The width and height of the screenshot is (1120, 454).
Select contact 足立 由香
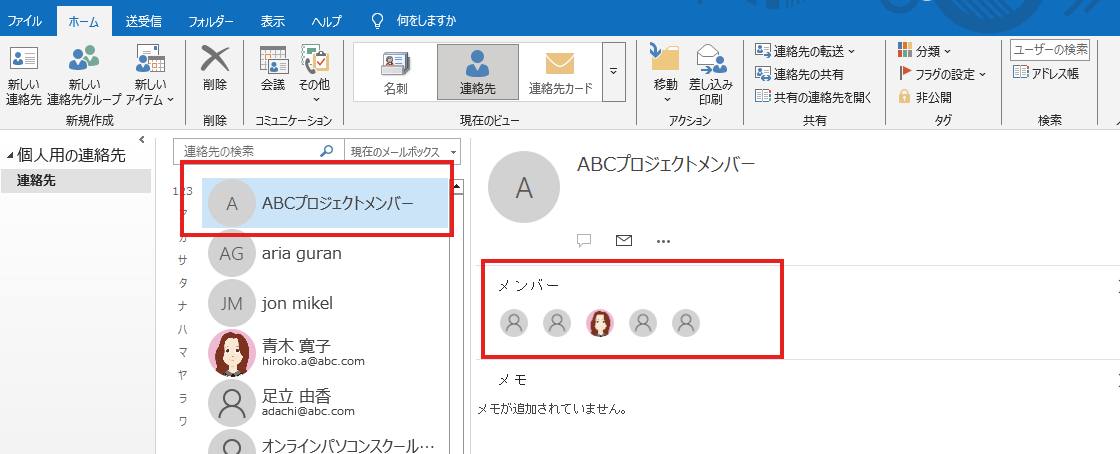coord(325,403)
